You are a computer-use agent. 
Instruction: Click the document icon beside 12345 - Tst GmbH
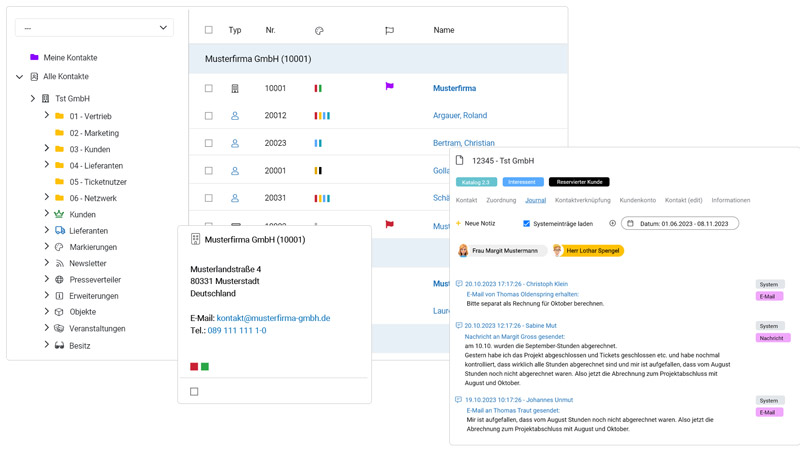tap(460, 160)
